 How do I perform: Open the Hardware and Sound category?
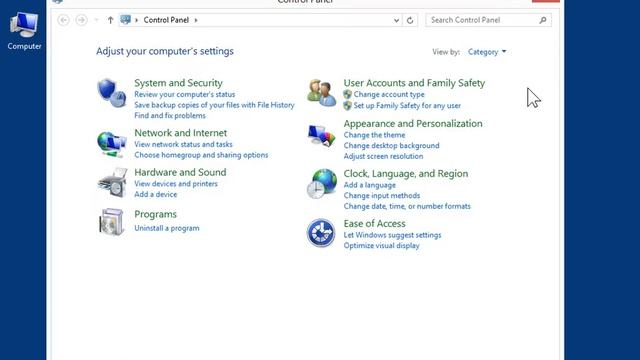(x=180, y=172)
